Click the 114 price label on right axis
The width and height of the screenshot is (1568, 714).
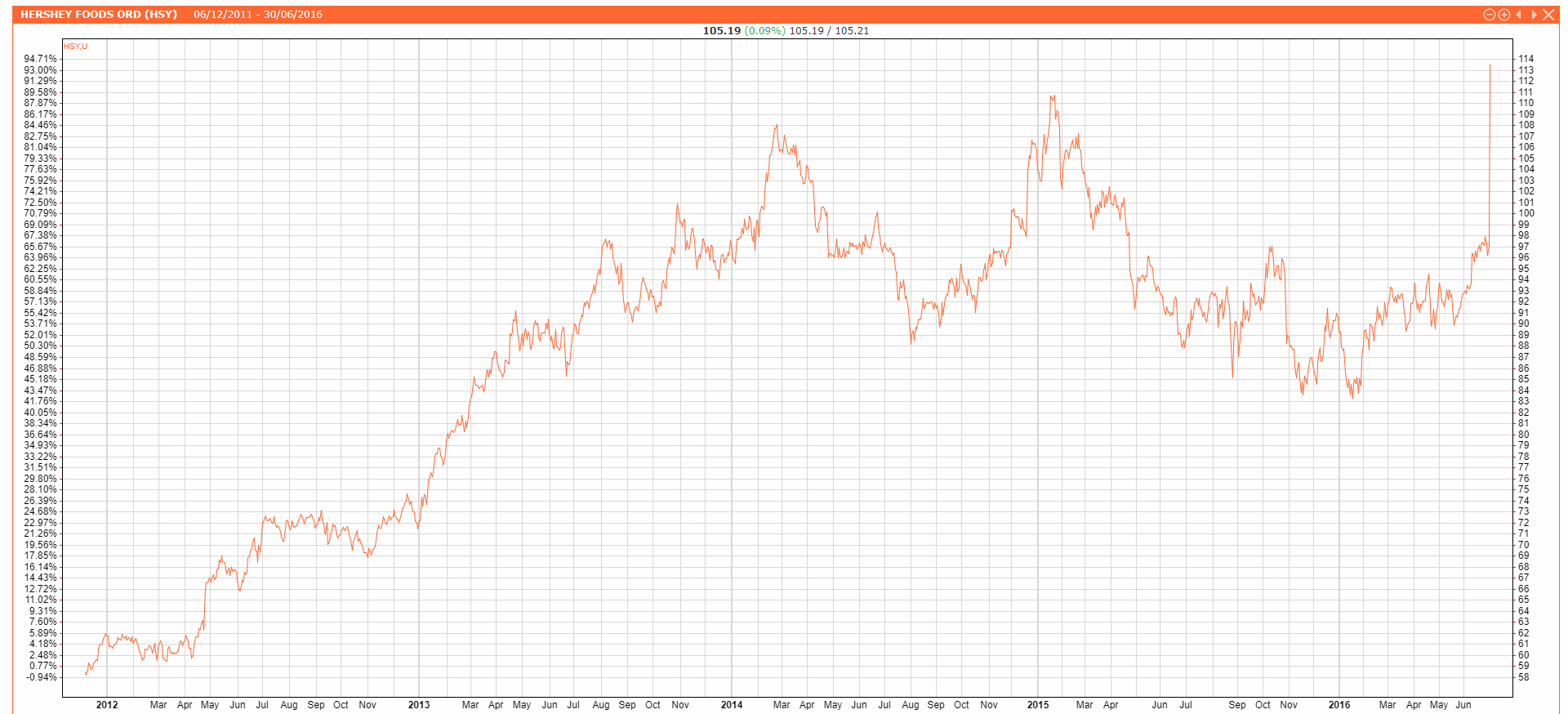pyautogui.click(x=1526, y=59)
